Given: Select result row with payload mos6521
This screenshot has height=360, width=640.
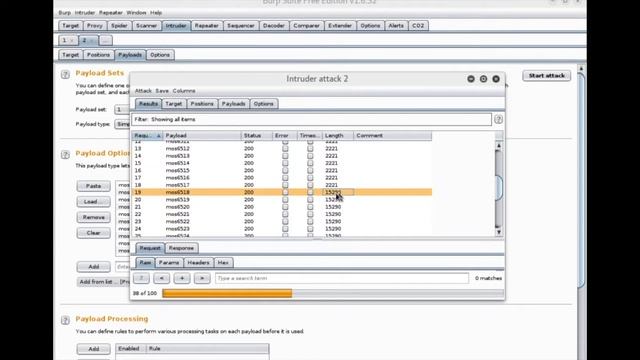Looking at the screenshot, I should click(x=282, y=214).
